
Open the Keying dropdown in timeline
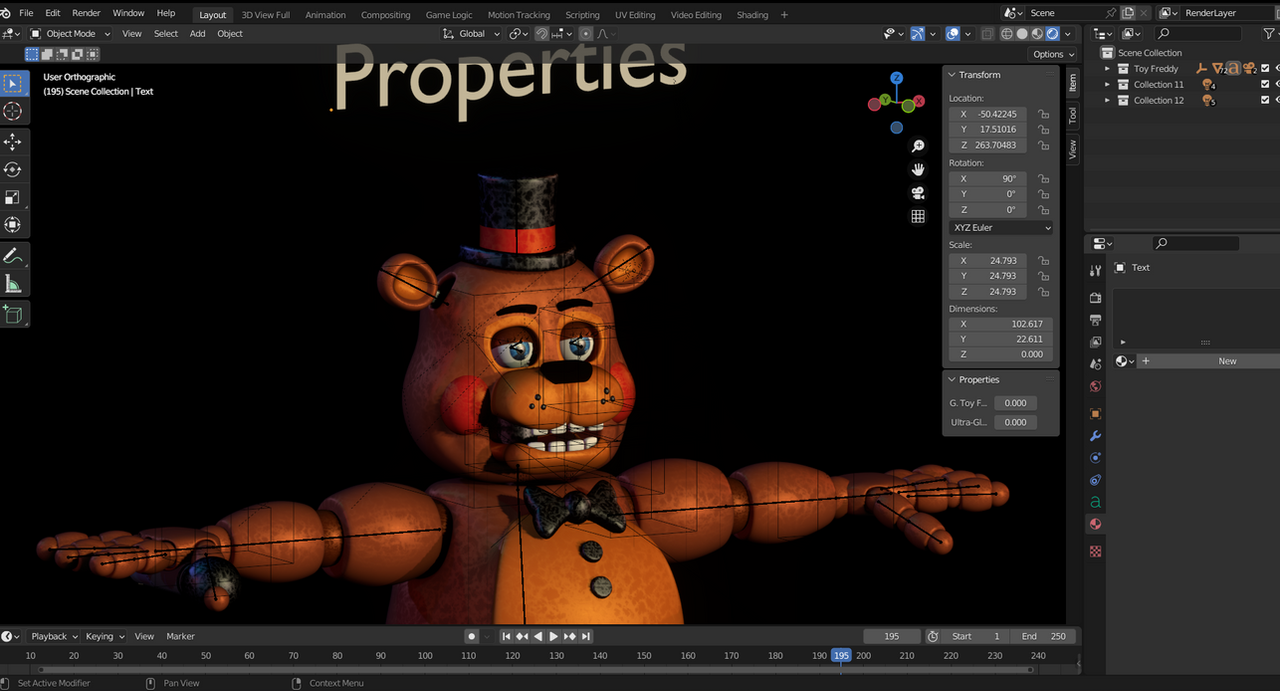[105, 636]
